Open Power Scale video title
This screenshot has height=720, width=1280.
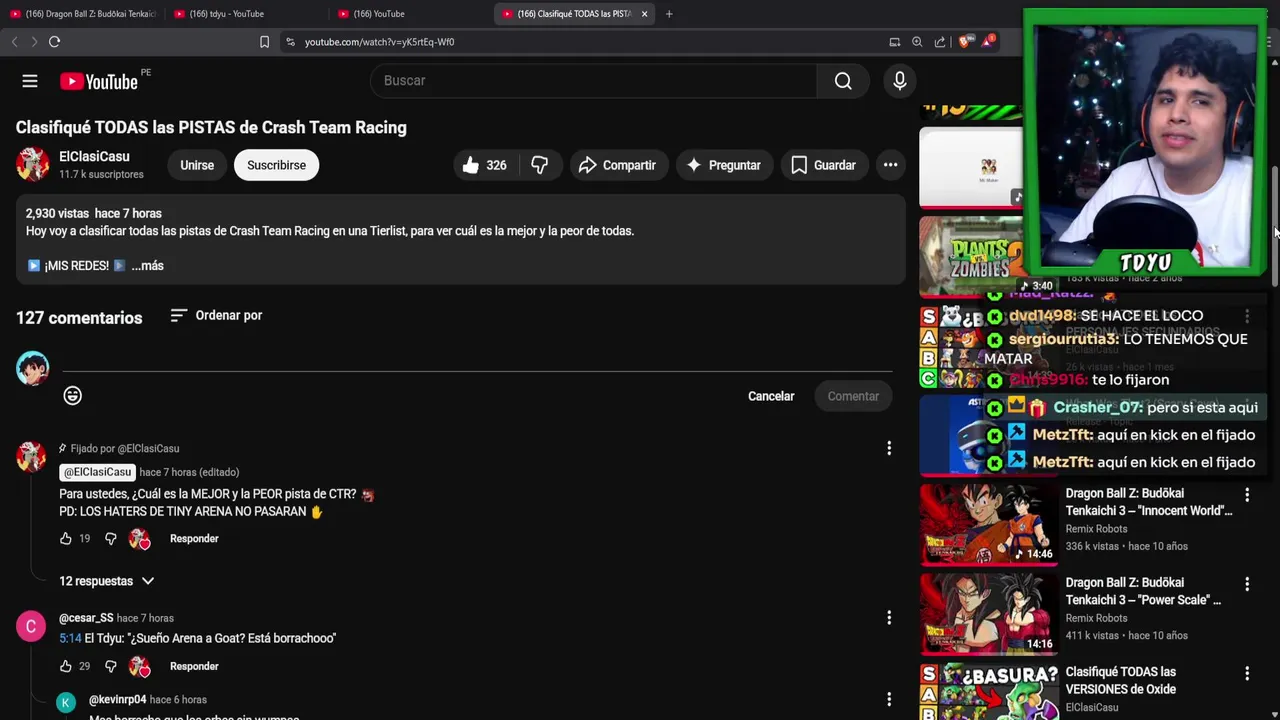(x=1143, y=591)
